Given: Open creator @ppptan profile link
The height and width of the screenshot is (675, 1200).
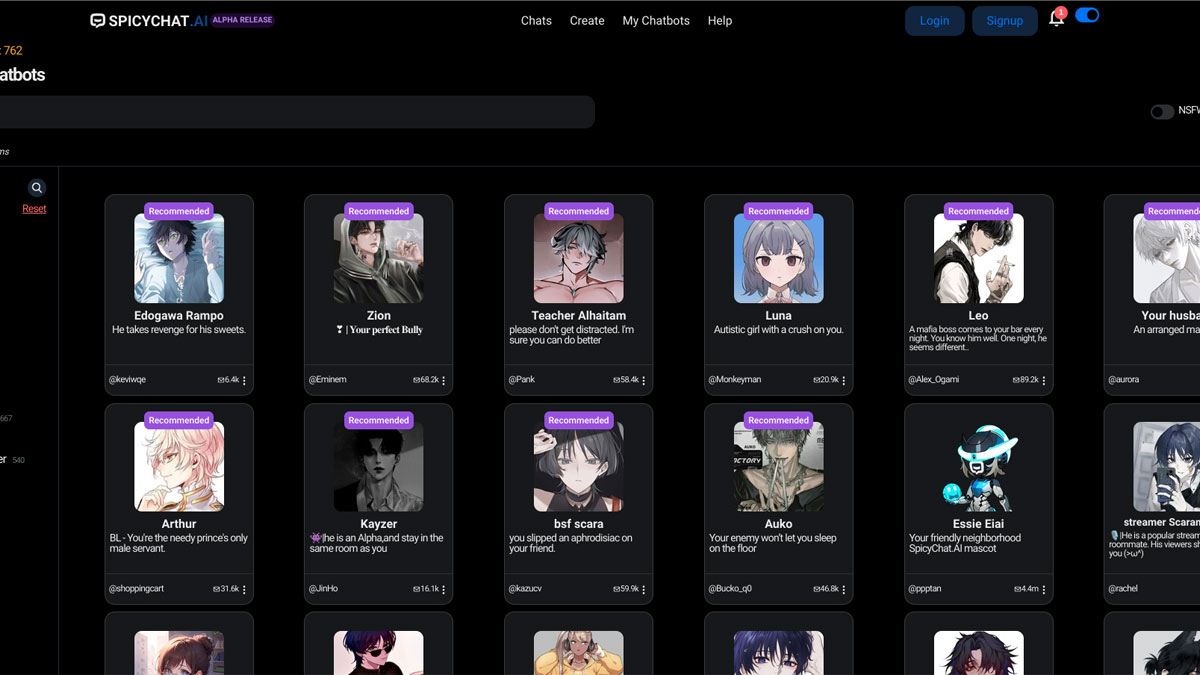Looking at the screenshot, I should click(x=926, y=589).
